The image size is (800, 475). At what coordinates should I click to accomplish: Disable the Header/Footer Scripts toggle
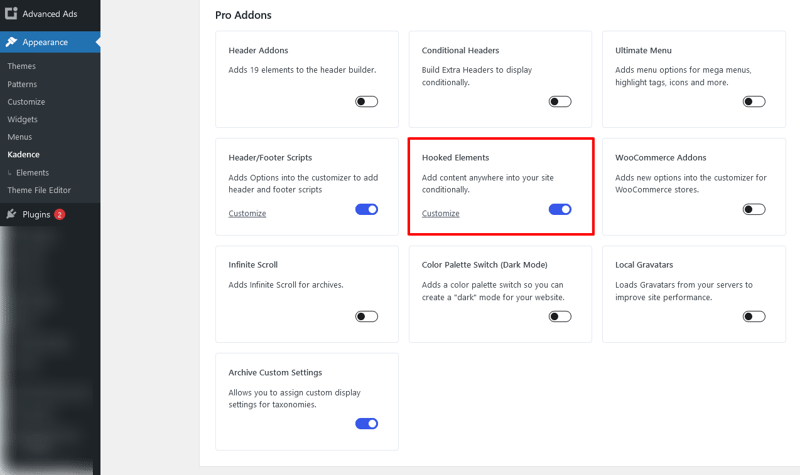point(366,209)
